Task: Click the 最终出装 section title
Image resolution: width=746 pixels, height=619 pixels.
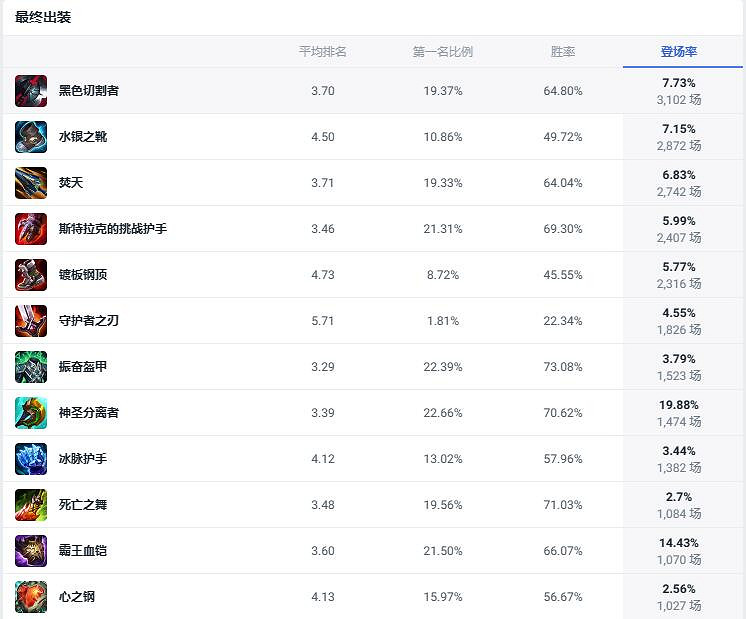Action: pyautogui.click(x=43, y=18)
